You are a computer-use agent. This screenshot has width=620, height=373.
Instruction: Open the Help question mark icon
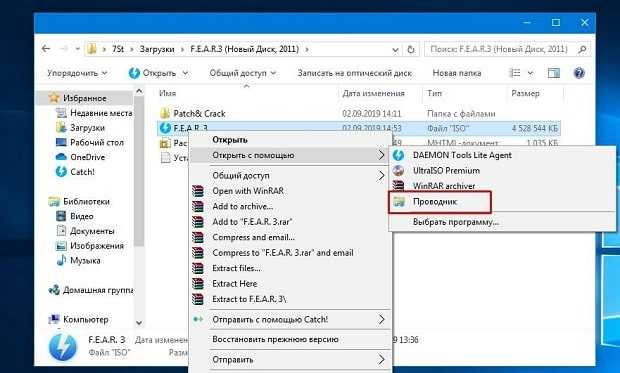(579, 73)
